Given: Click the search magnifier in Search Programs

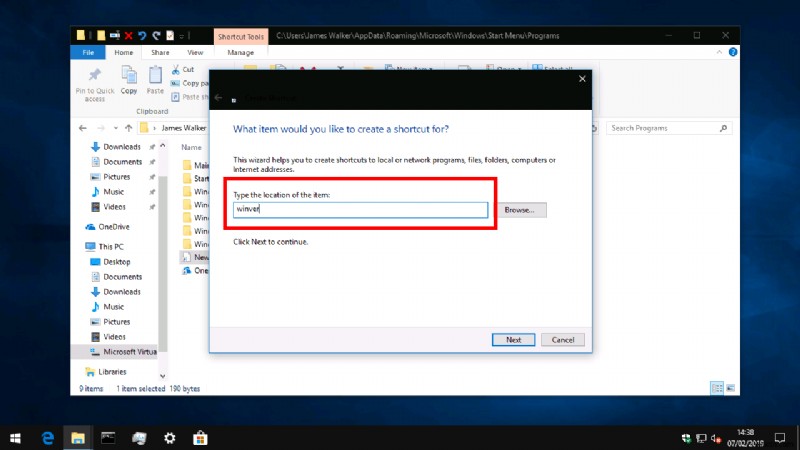Looking at the screenshot, I should (723, 128).
